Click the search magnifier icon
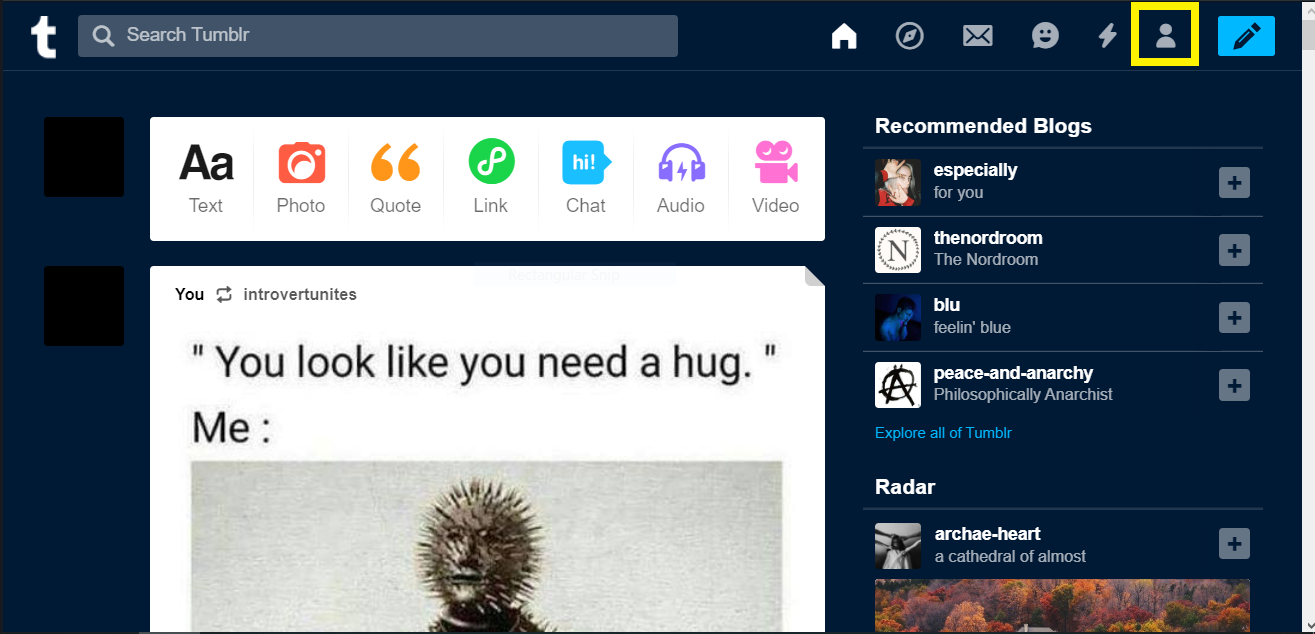The width and height of the screenshot is (1315, 634). point(103,36)
